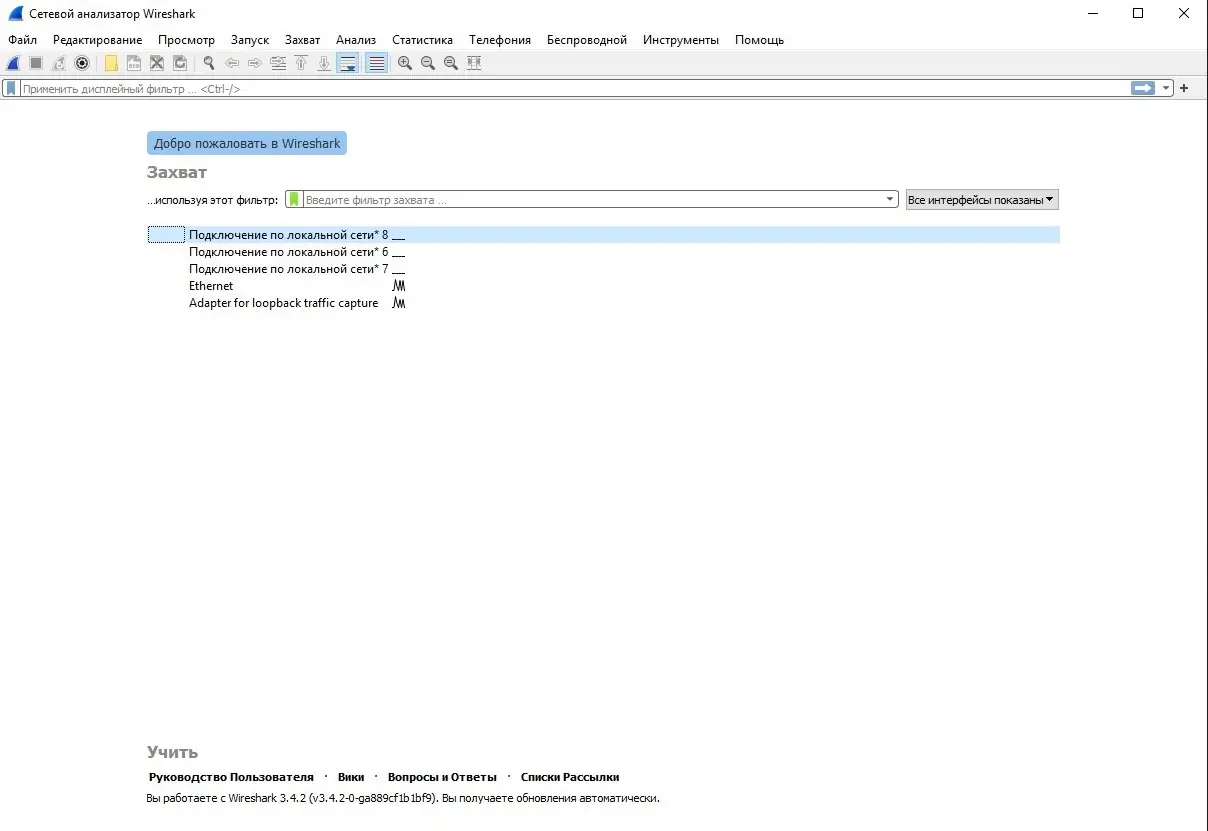Click the Ethernet traffic sparkline
This screenshot has height=831, width=1208.
pyautogui.click(x=398, y=286)
